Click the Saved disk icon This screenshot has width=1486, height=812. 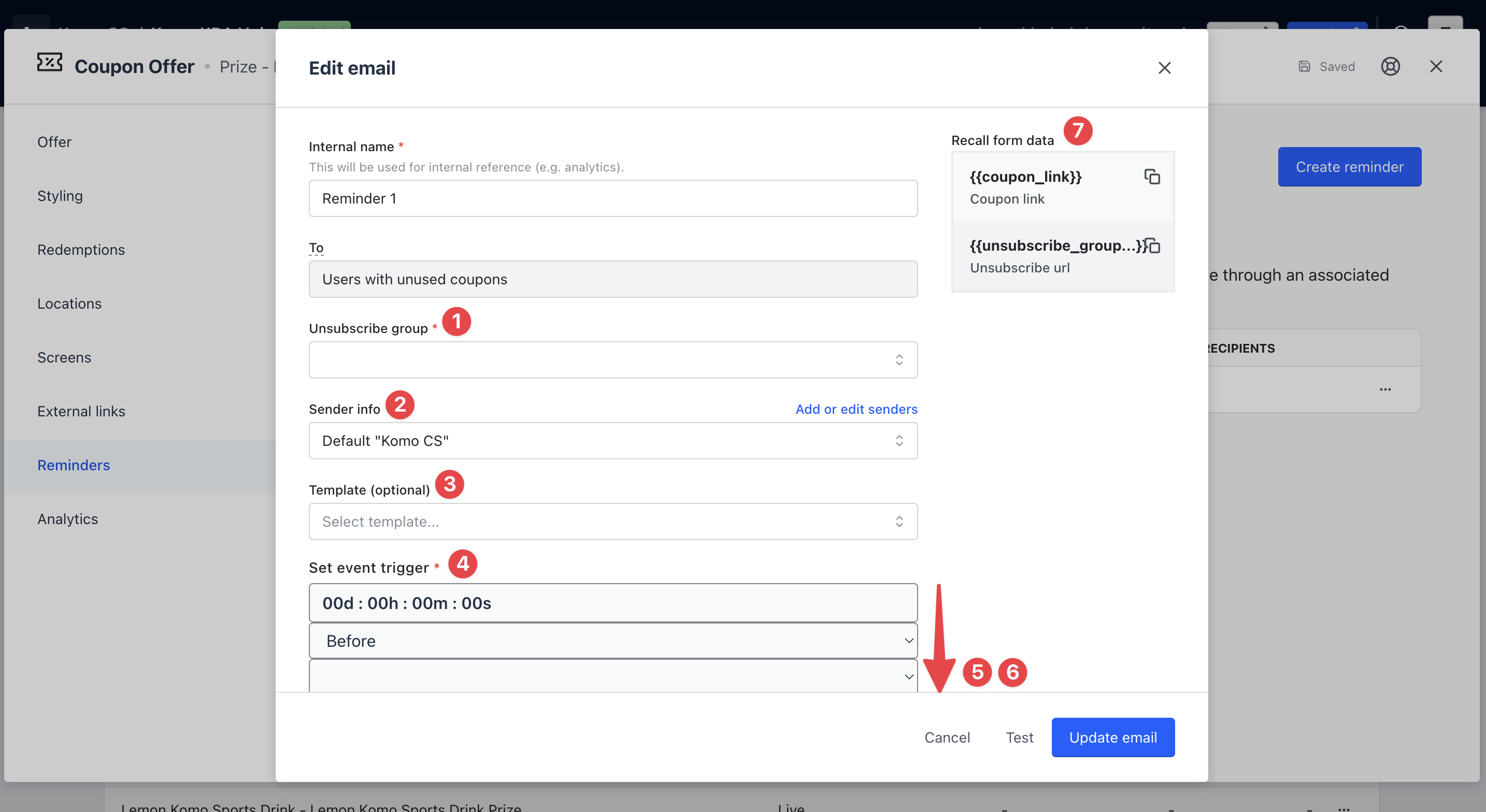coord(1304,67)
